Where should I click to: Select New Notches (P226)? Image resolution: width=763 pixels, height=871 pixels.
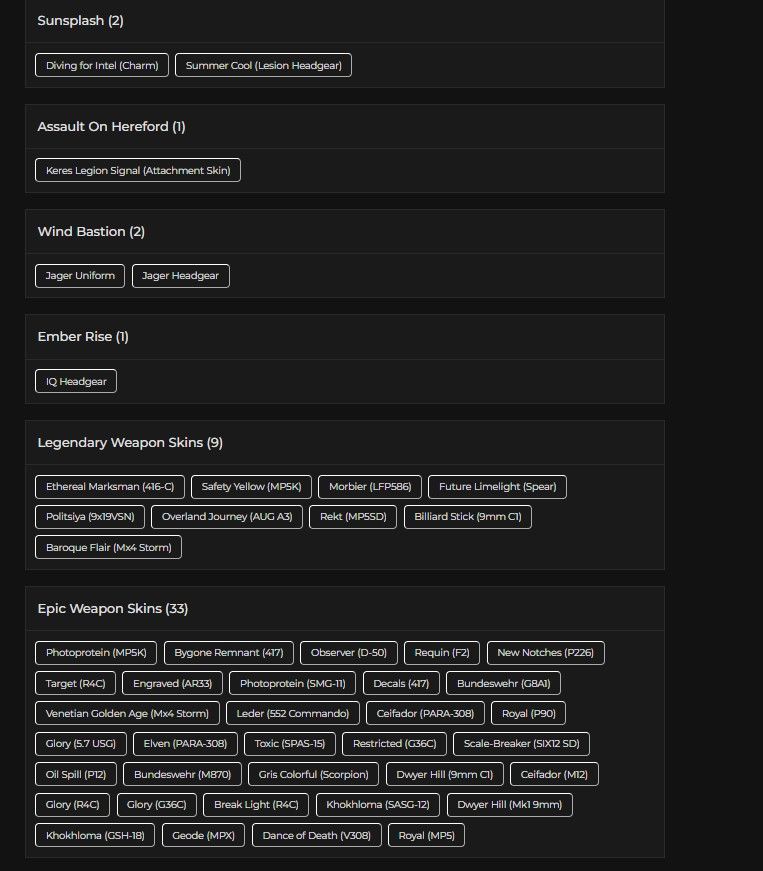[x=546, y=653]
